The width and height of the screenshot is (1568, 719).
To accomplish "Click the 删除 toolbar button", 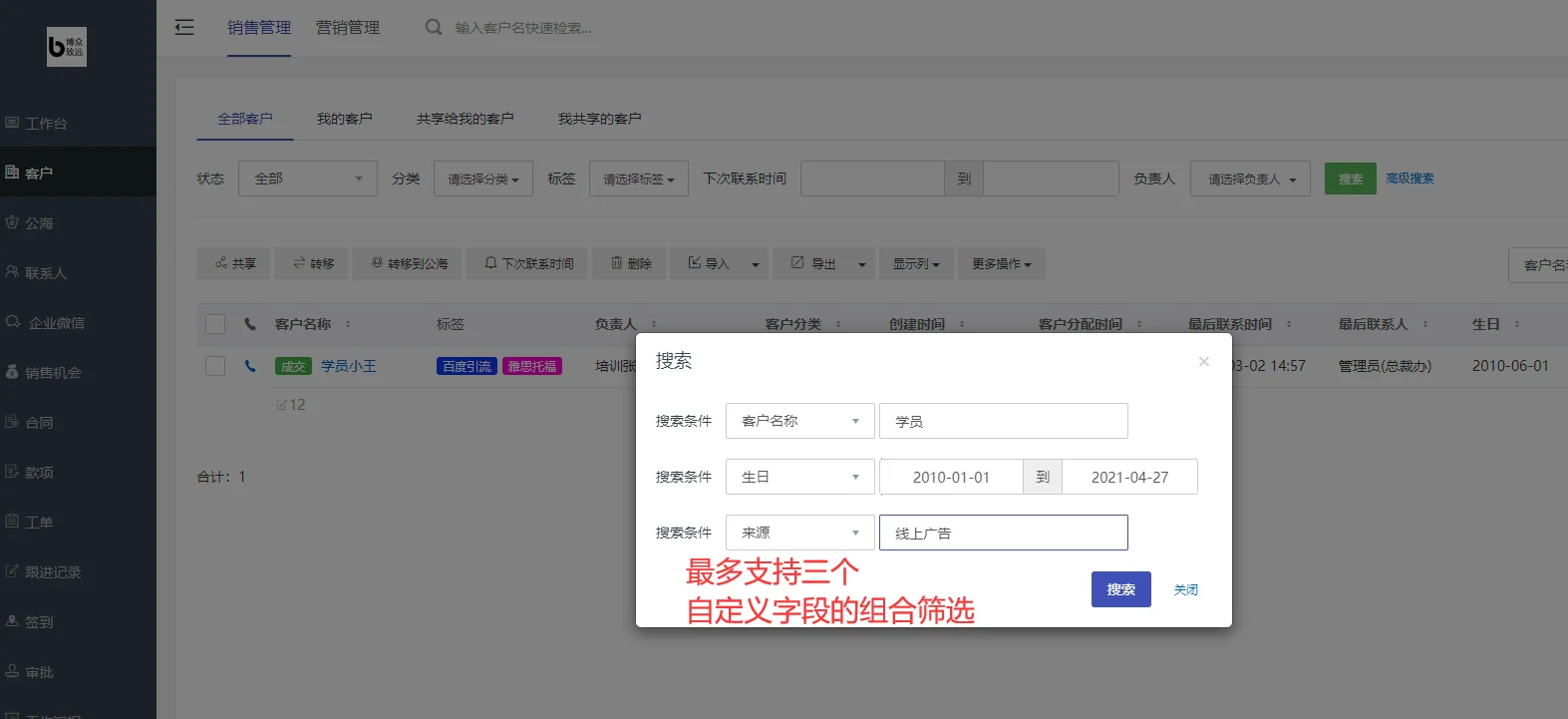I will click(x=631, y=263).
